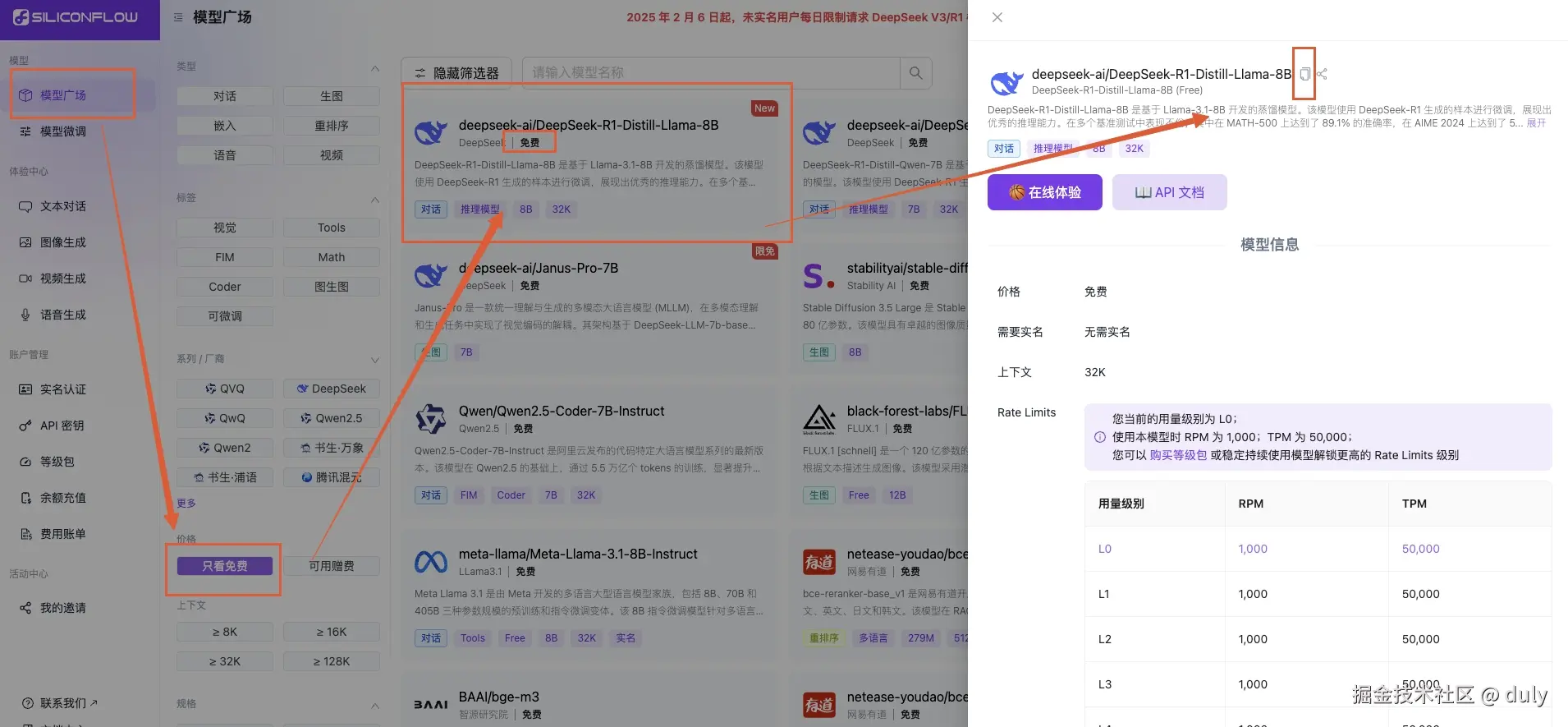Click the 我的邀请 share icon
The height and width of the screenshot is (727, 1568).
[x=25, y=608]
